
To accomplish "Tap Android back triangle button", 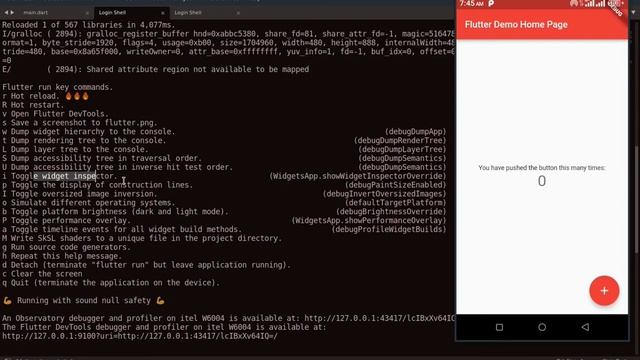I will [x=585, y=327].
